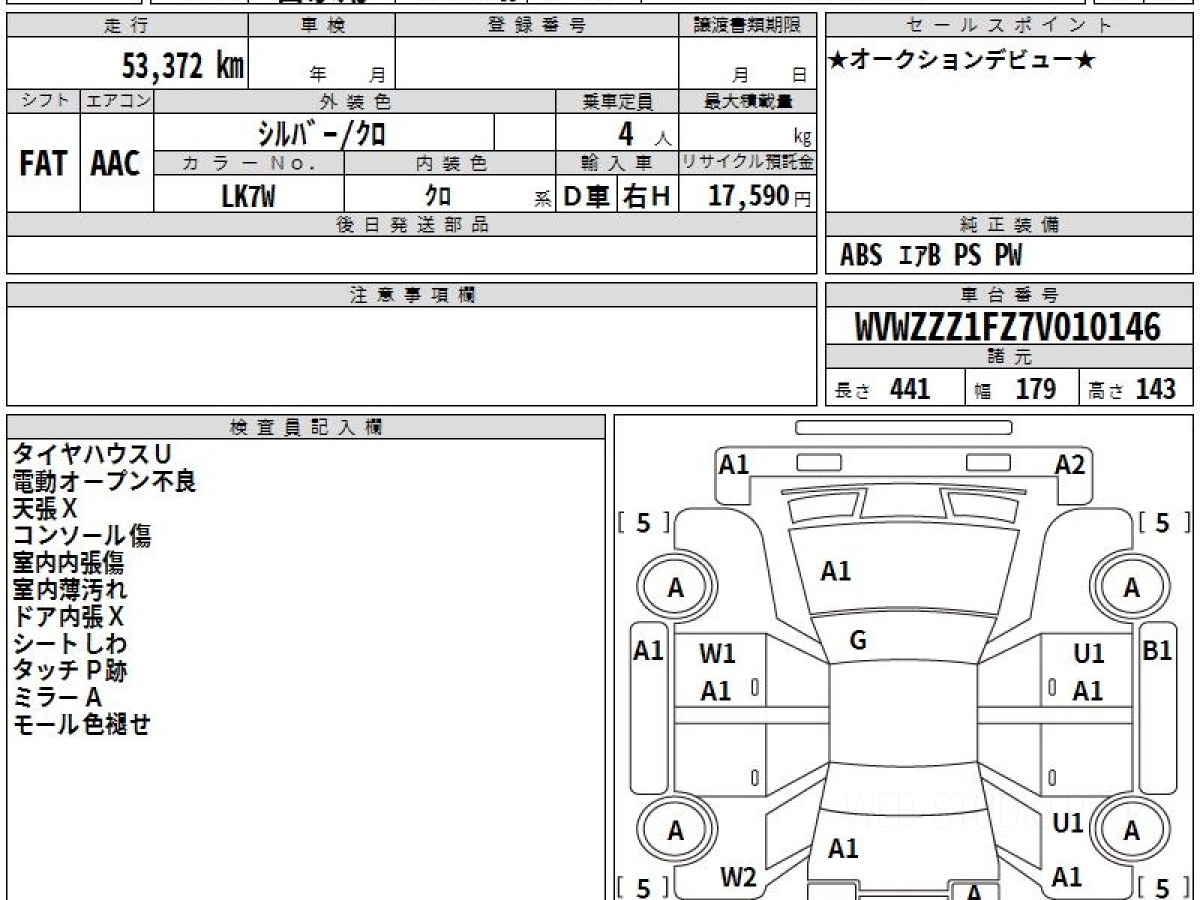Screen dimensions: 1200x900
Task: Select inspector note 室内薄汚れ
Action: (69, 590)
